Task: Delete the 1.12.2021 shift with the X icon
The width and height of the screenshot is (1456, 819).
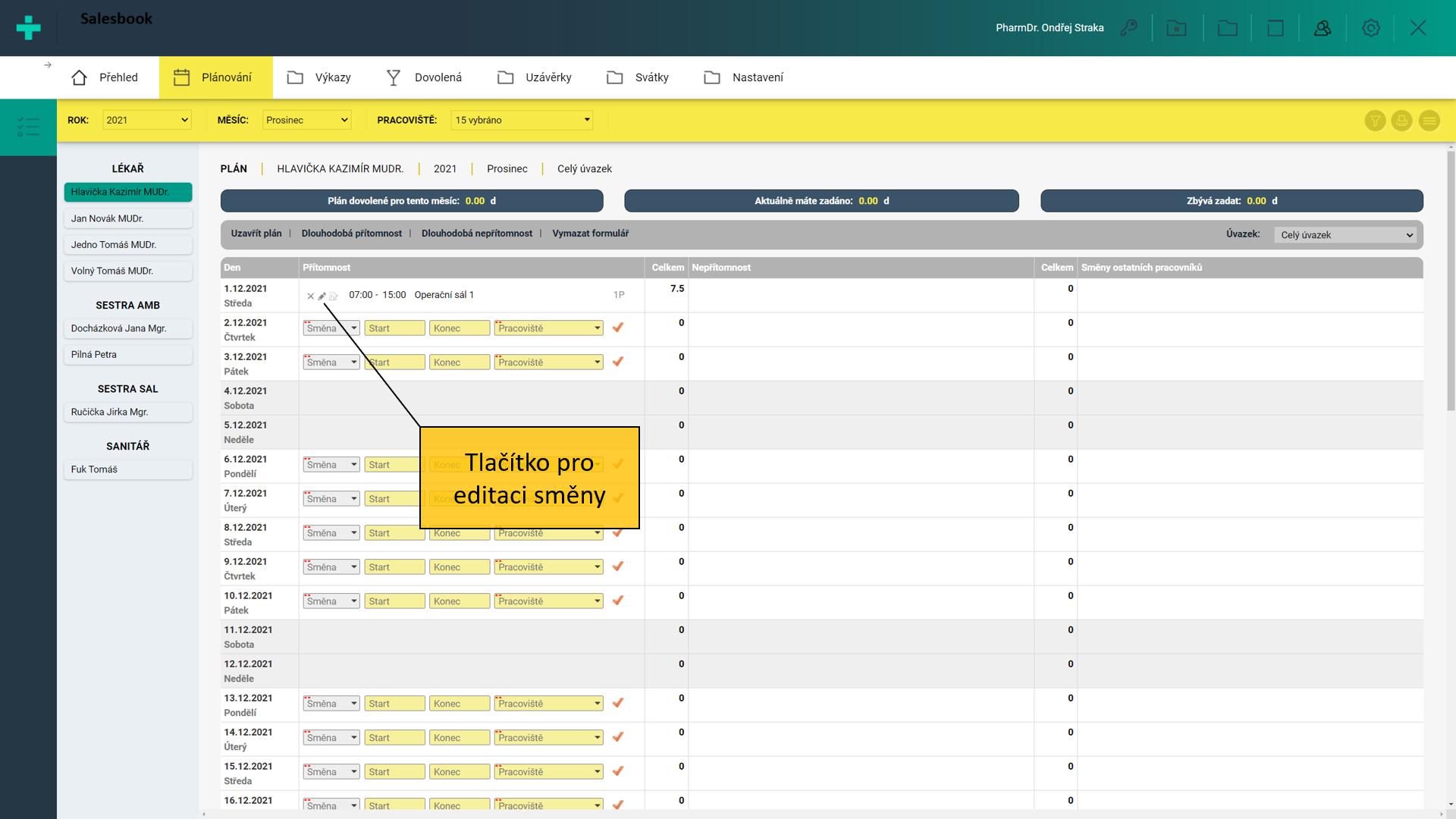Action: click(x=310, y=297)
